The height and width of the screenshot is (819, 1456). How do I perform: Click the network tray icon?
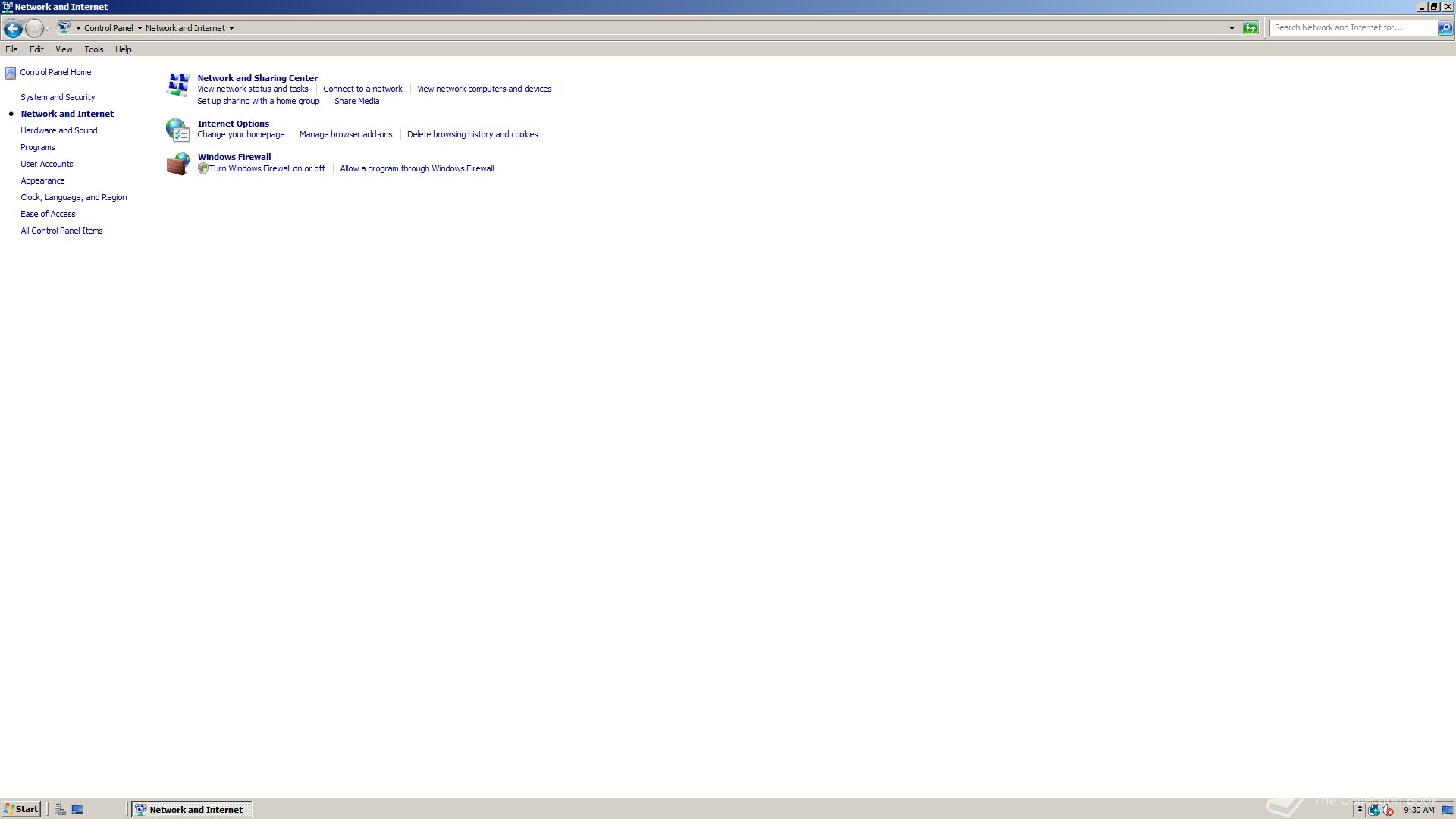tap(1373, 810)
